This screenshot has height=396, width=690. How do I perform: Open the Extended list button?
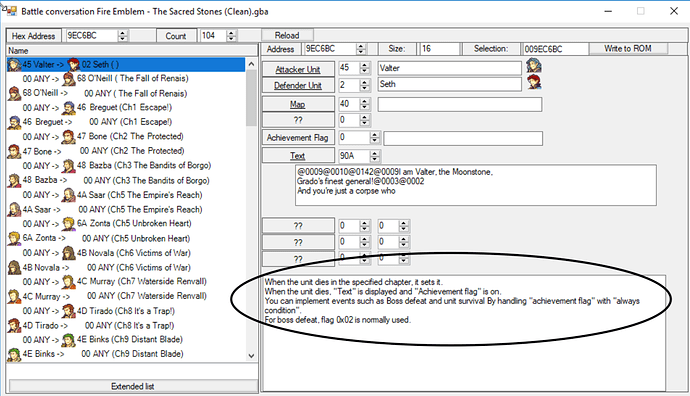point(133,386)
